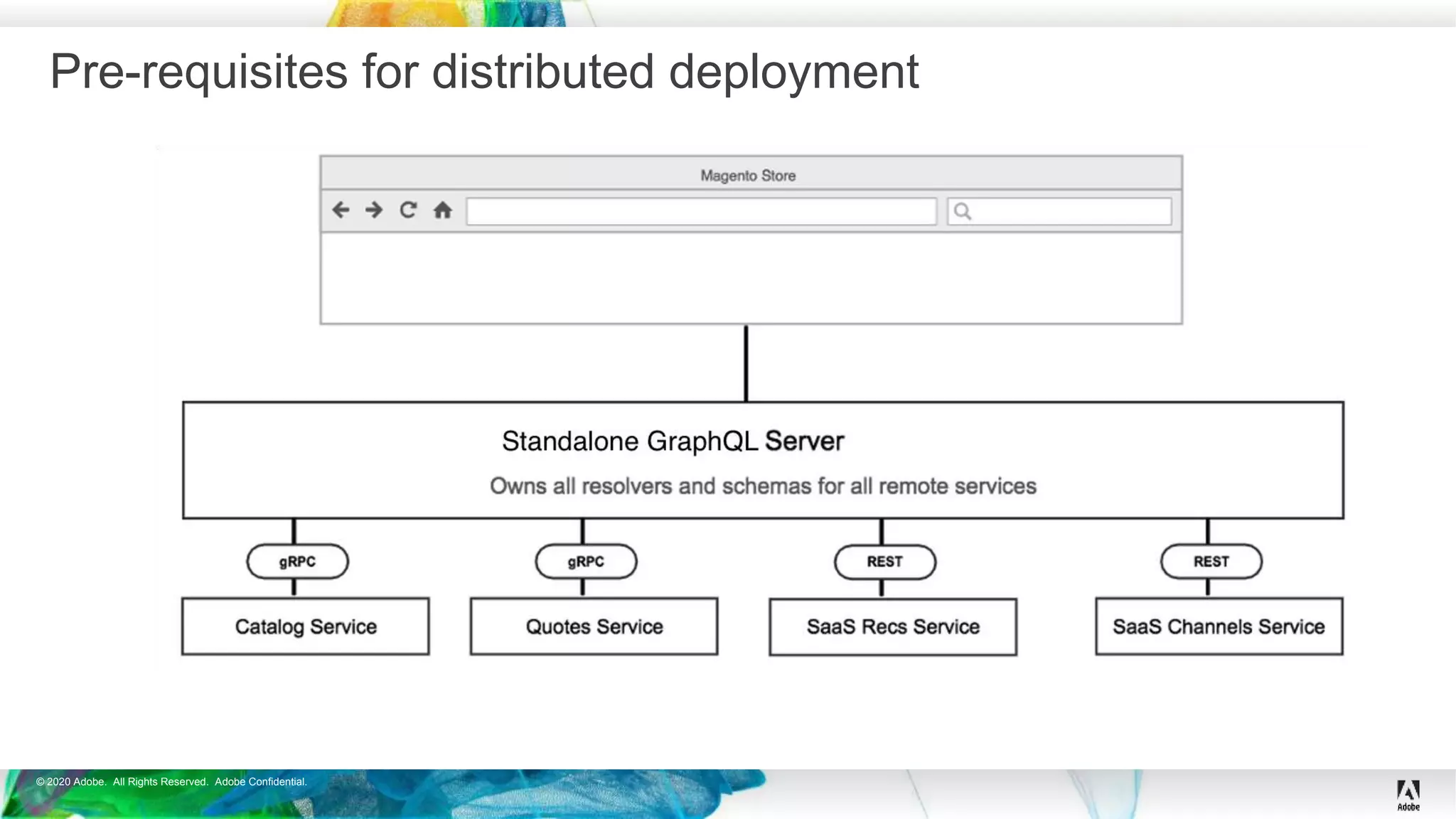Viewport: 1456px width, 819px height.
Task: Click REST pill above SaaS Channels Service
Action: pyautogui.click(x=1211, y=562)
